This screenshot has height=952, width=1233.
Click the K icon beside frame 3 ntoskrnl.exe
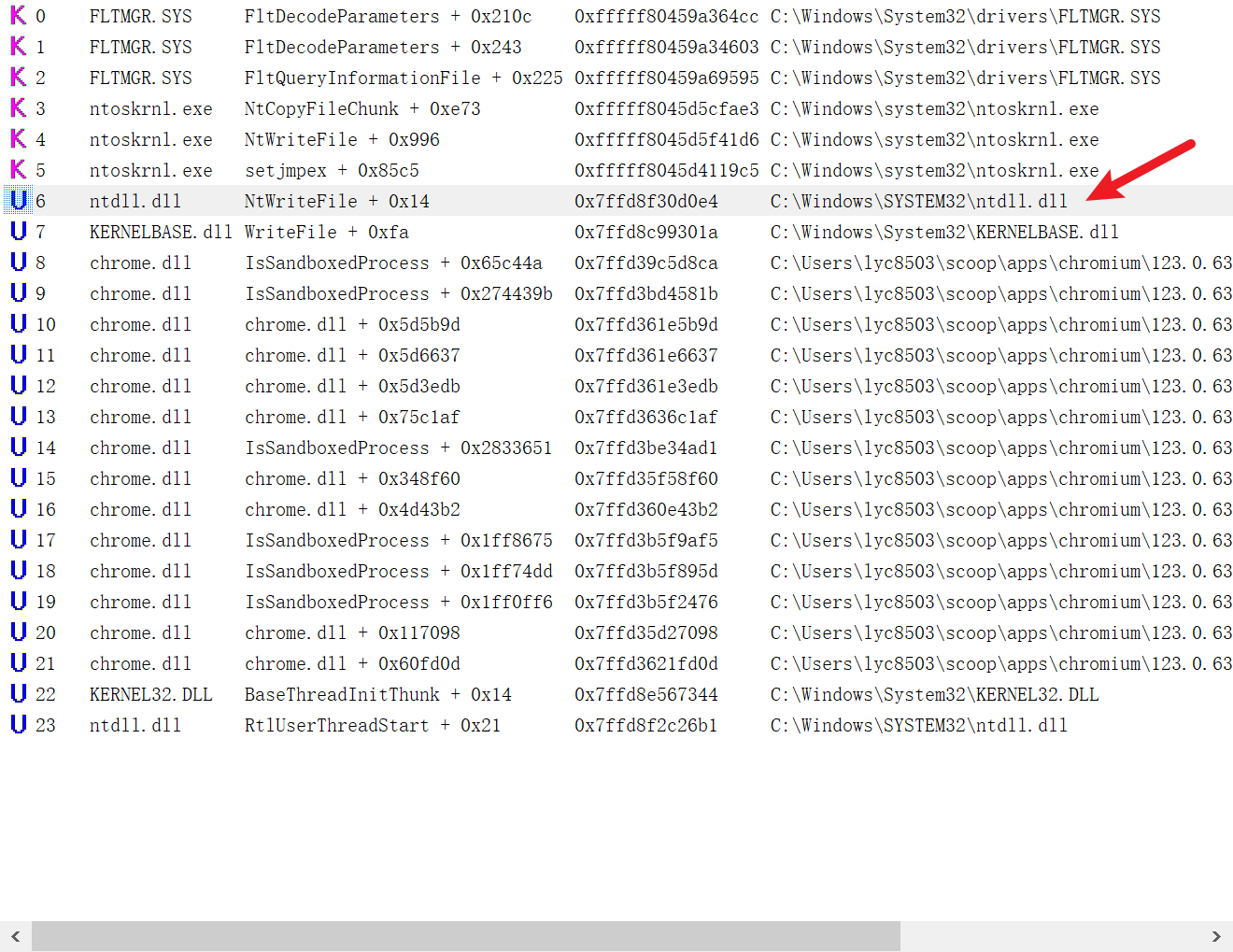pyautogui.click(x=19, y=107)
